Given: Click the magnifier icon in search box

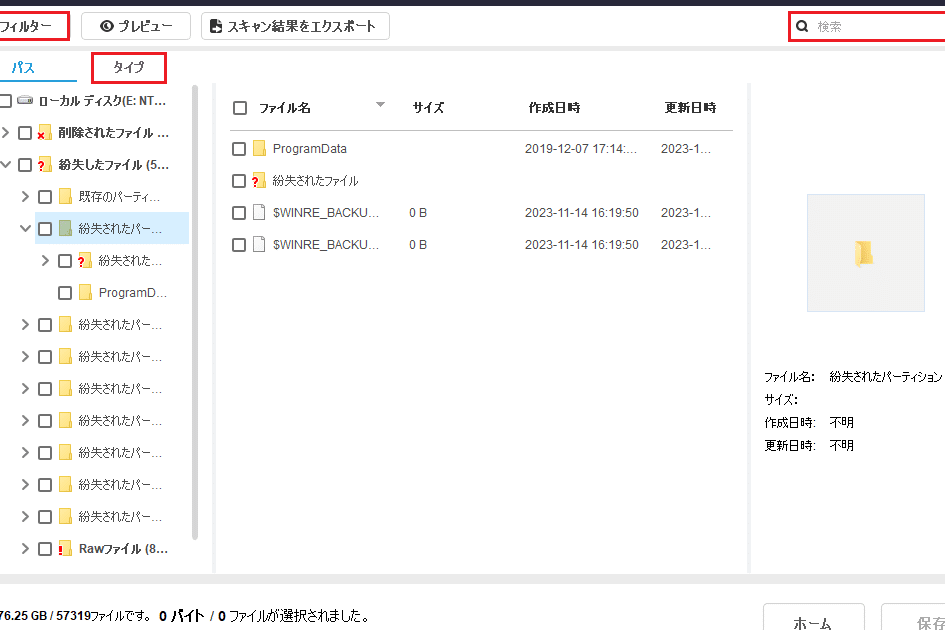Looking at the screenshot, I should pyautogui.click(x=802, y=27).
